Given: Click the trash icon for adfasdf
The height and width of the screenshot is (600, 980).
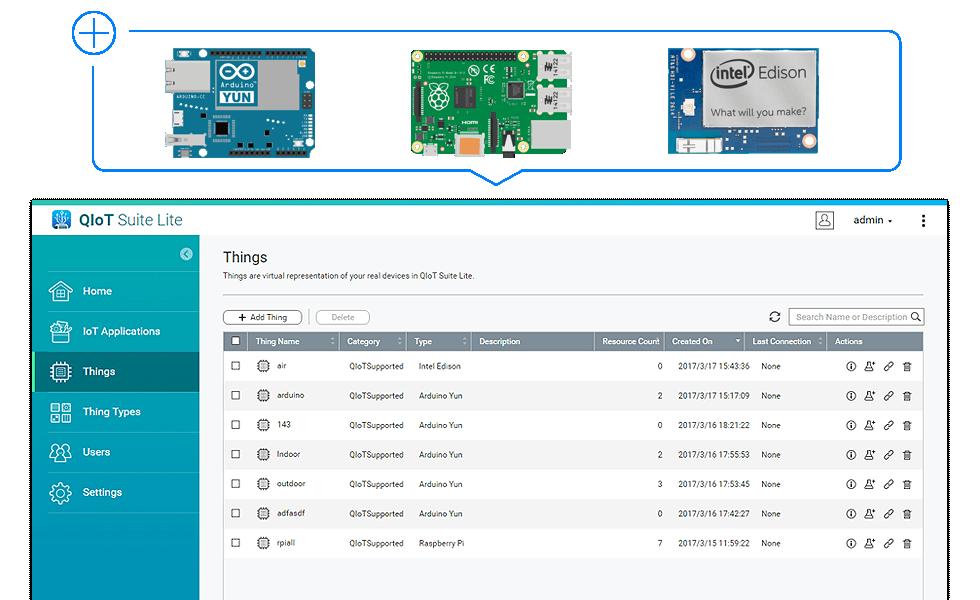Looking at the screenshot, I should point(907,513).
